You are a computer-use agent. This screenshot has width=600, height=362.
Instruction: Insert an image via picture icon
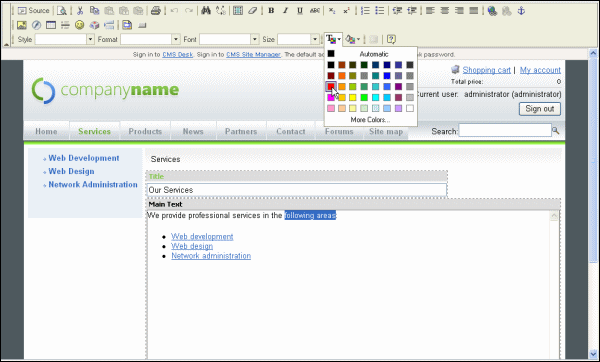pyautogui.click(x=22, y=25)
